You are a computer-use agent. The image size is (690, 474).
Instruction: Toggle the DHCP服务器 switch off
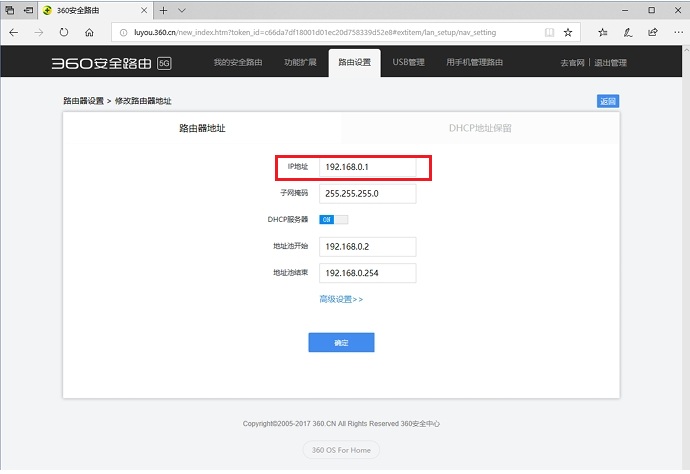pos(333,220)
